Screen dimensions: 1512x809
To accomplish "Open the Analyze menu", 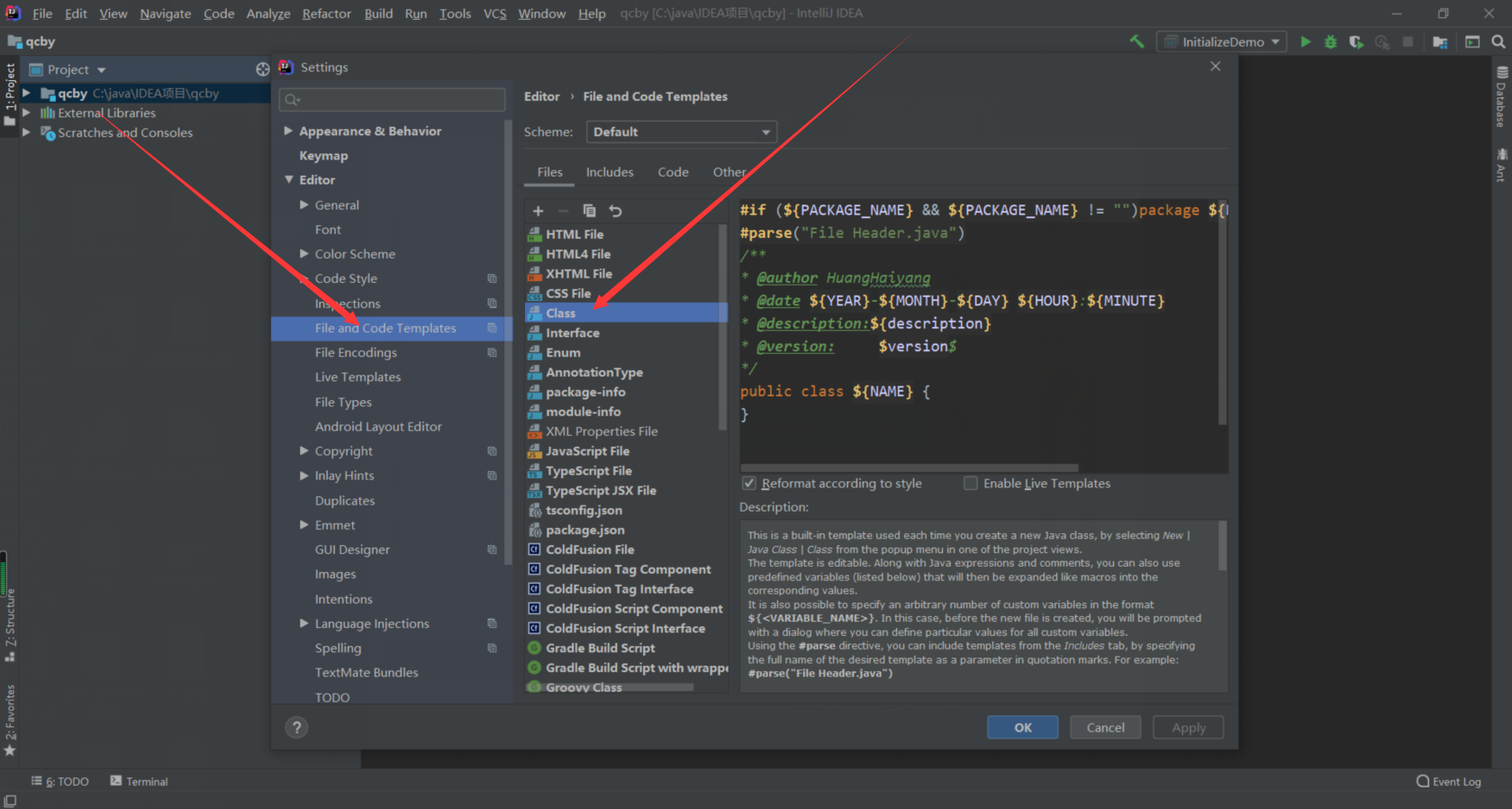I will (x=268, y=14).
